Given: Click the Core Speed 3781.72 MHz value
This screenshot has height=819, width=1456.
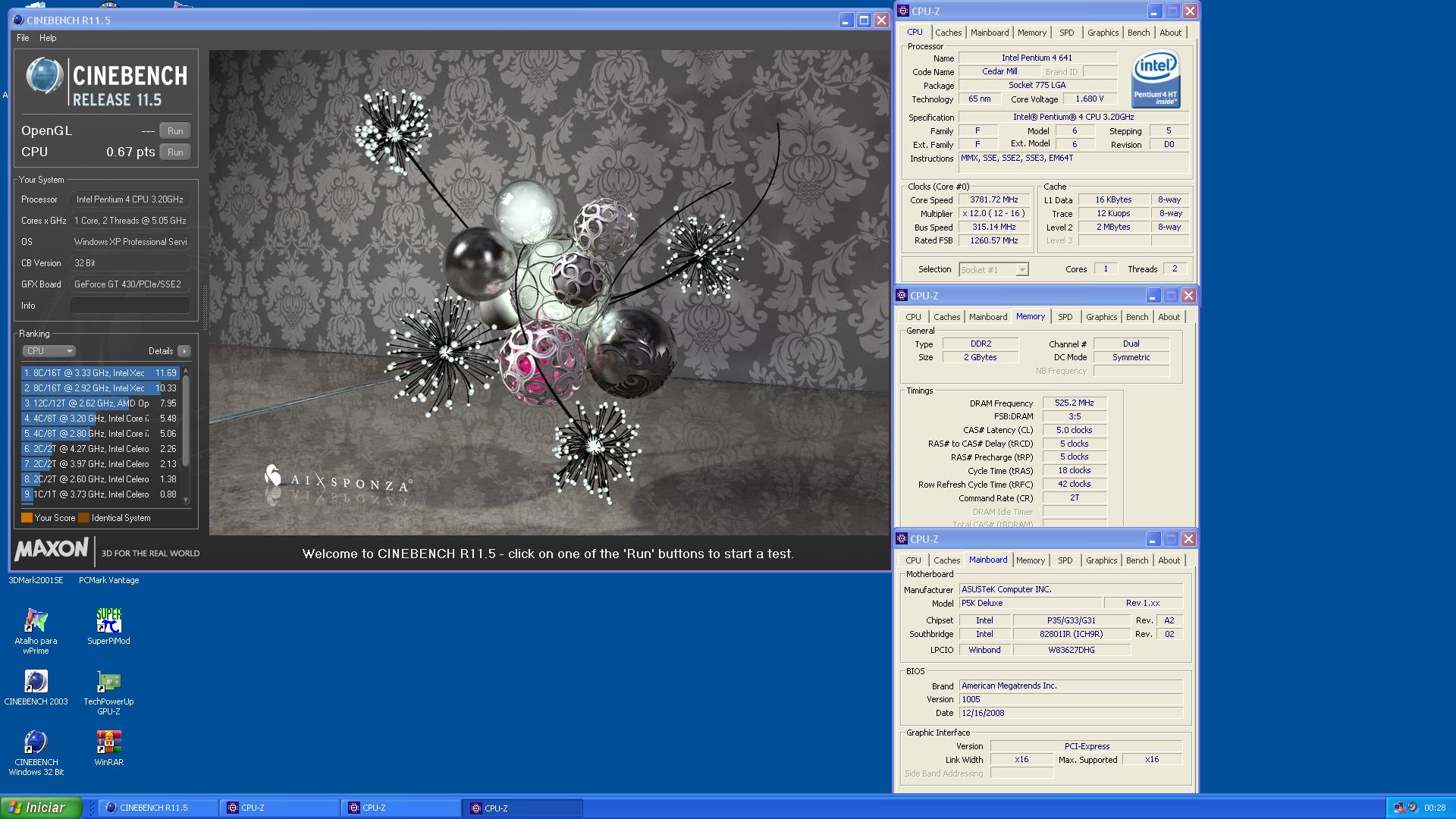Looking at the screenshot, I should (993, 200).
